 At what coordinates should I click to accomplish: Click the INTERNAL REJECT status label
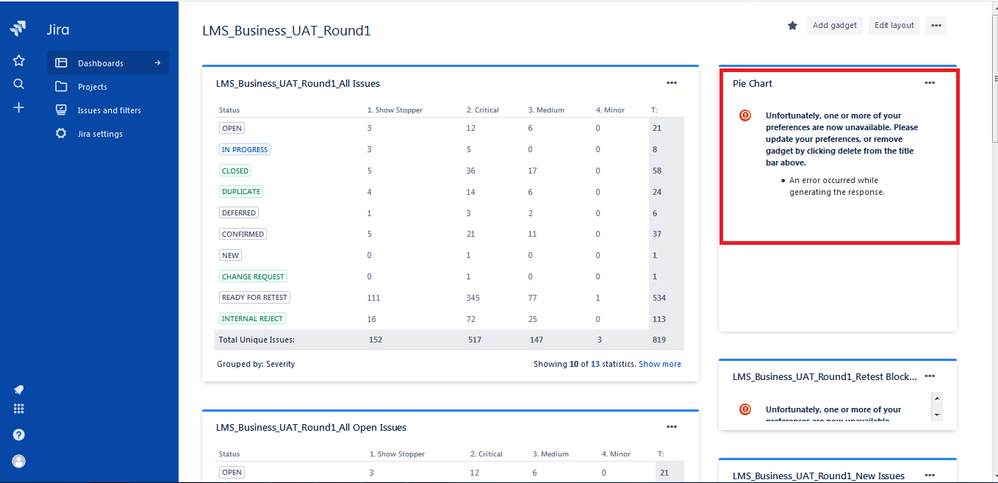pos(253,318)
